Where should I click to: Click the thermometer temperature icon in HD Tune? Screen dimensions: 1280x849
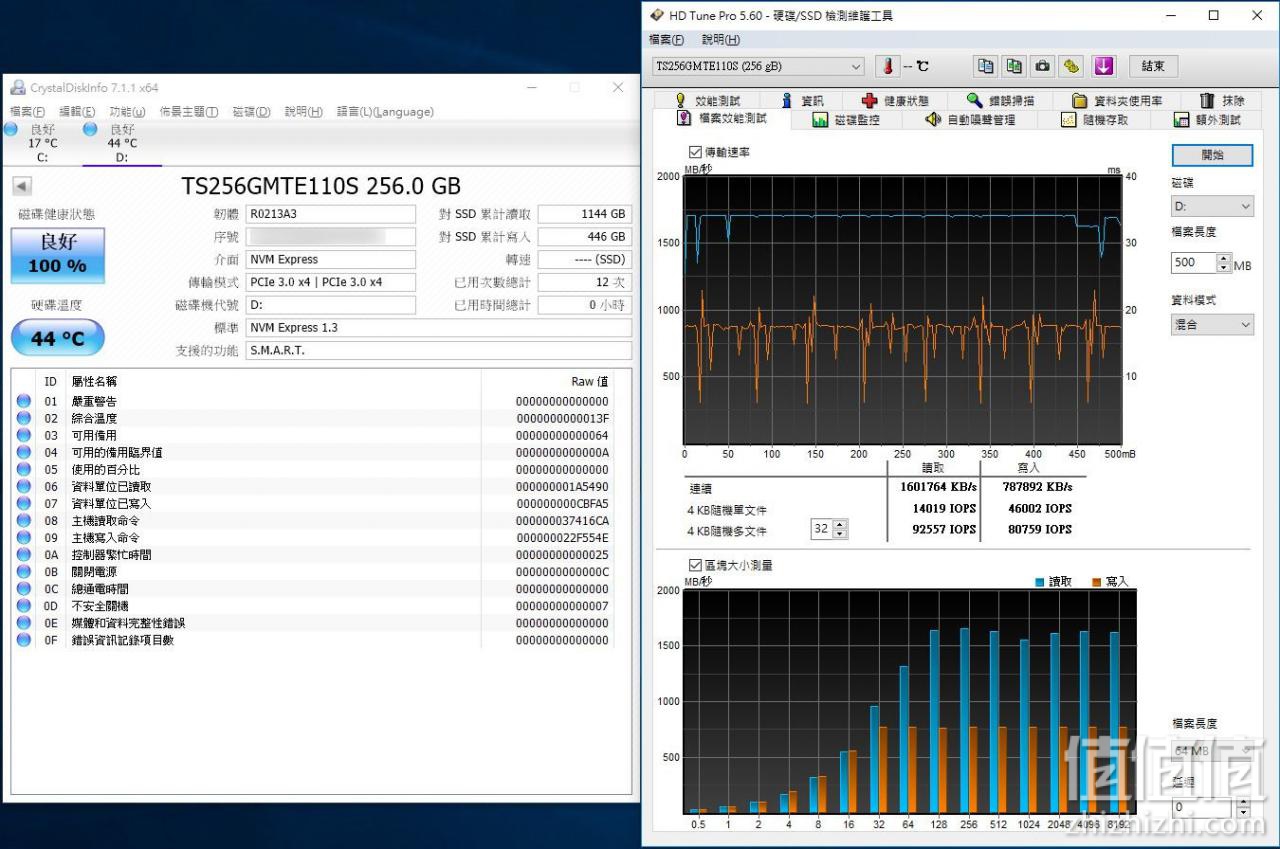(x=887, y=66)
